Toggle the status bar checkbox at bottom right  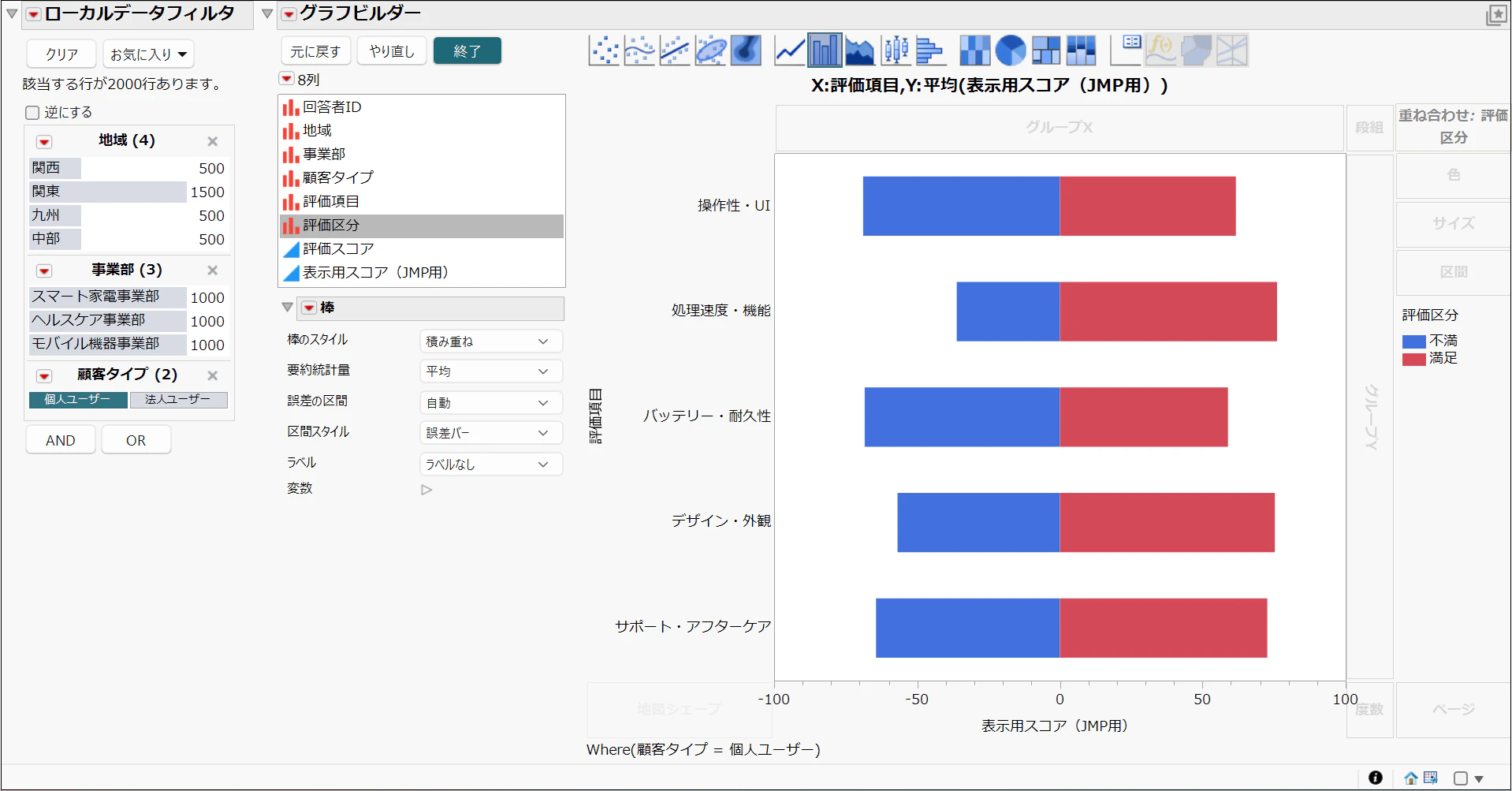coord(1461,778)
